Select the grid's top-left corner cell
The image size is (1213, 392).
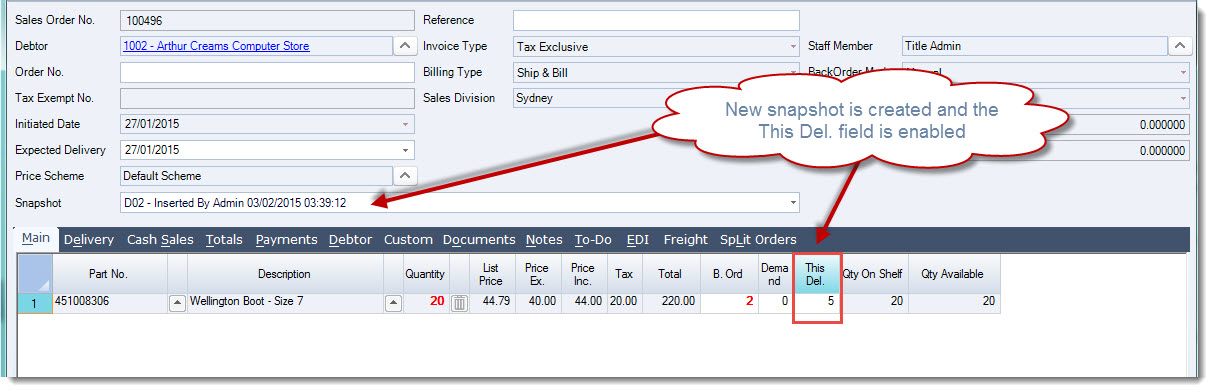pos(35,273)
